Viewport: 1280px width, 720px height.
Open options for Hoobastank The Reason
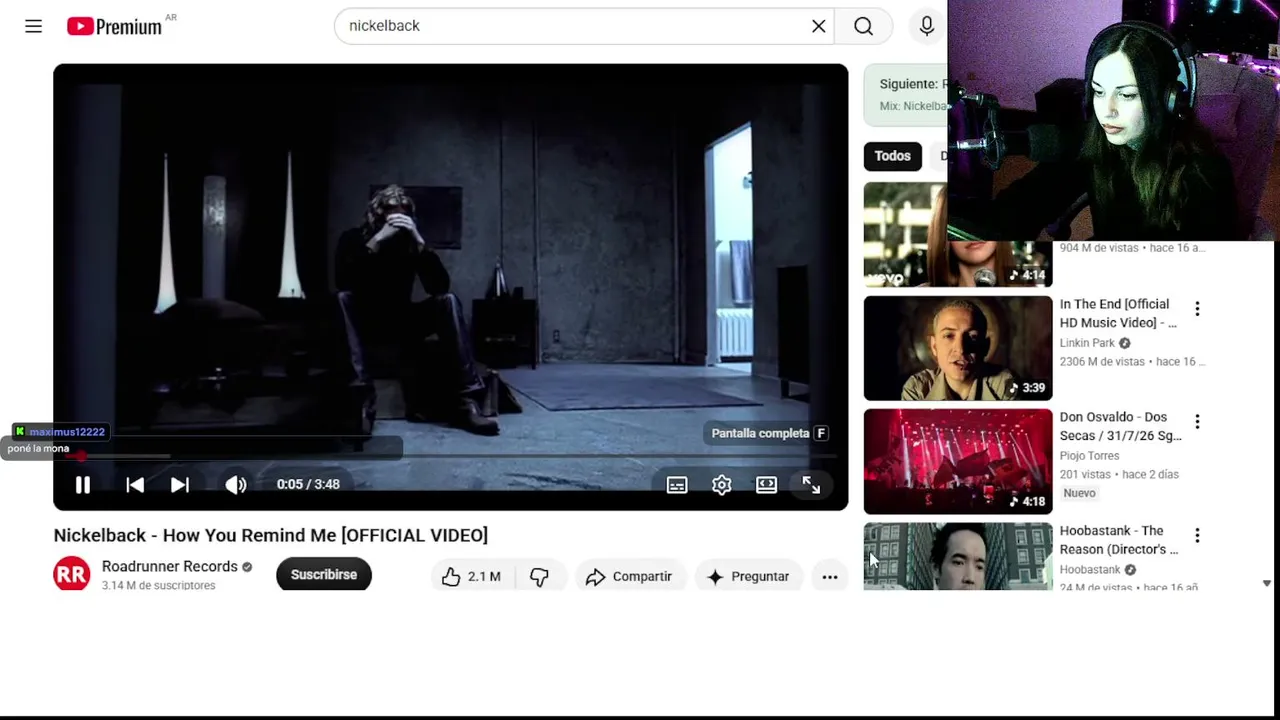(1197, 536)
